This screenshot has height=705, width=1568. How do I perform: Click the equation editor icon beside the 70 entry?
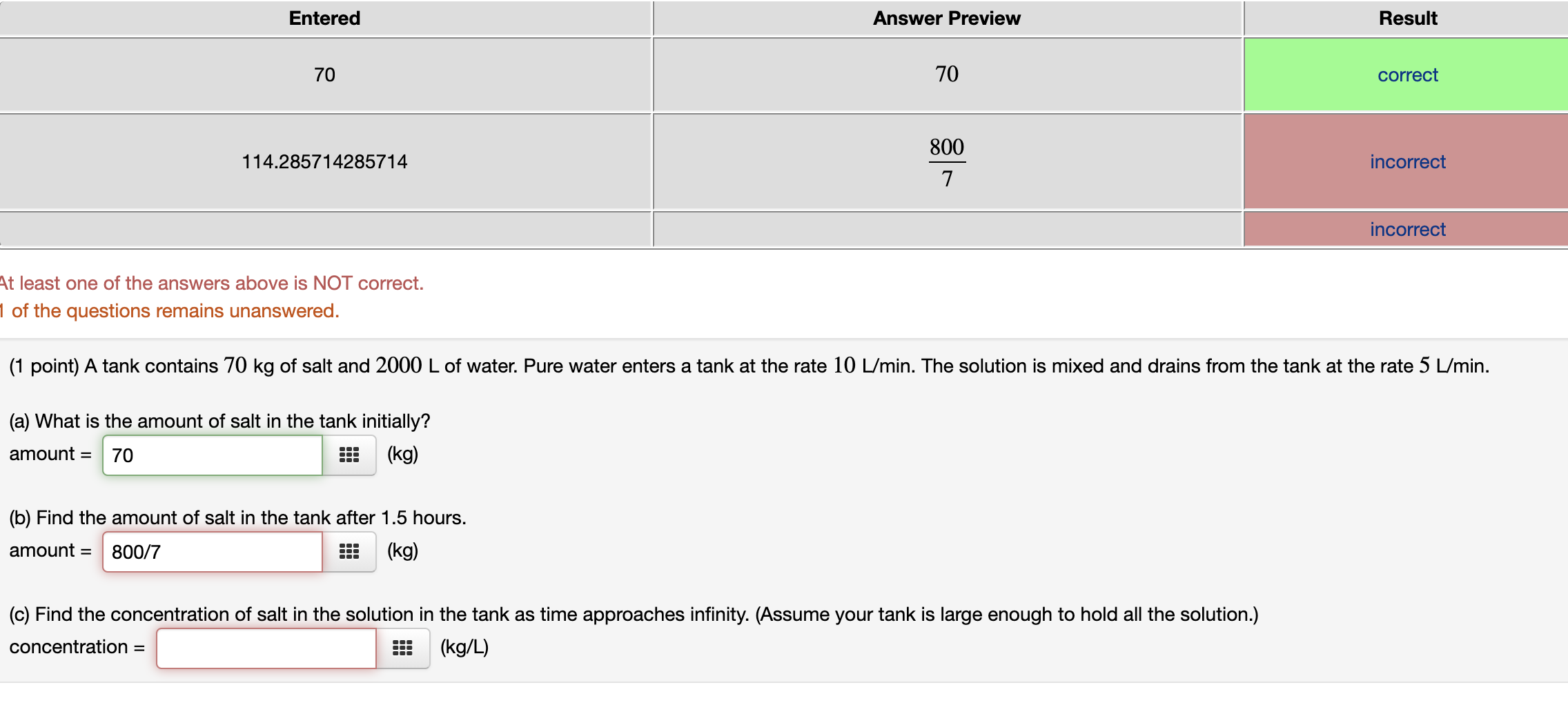click(349, 455)
